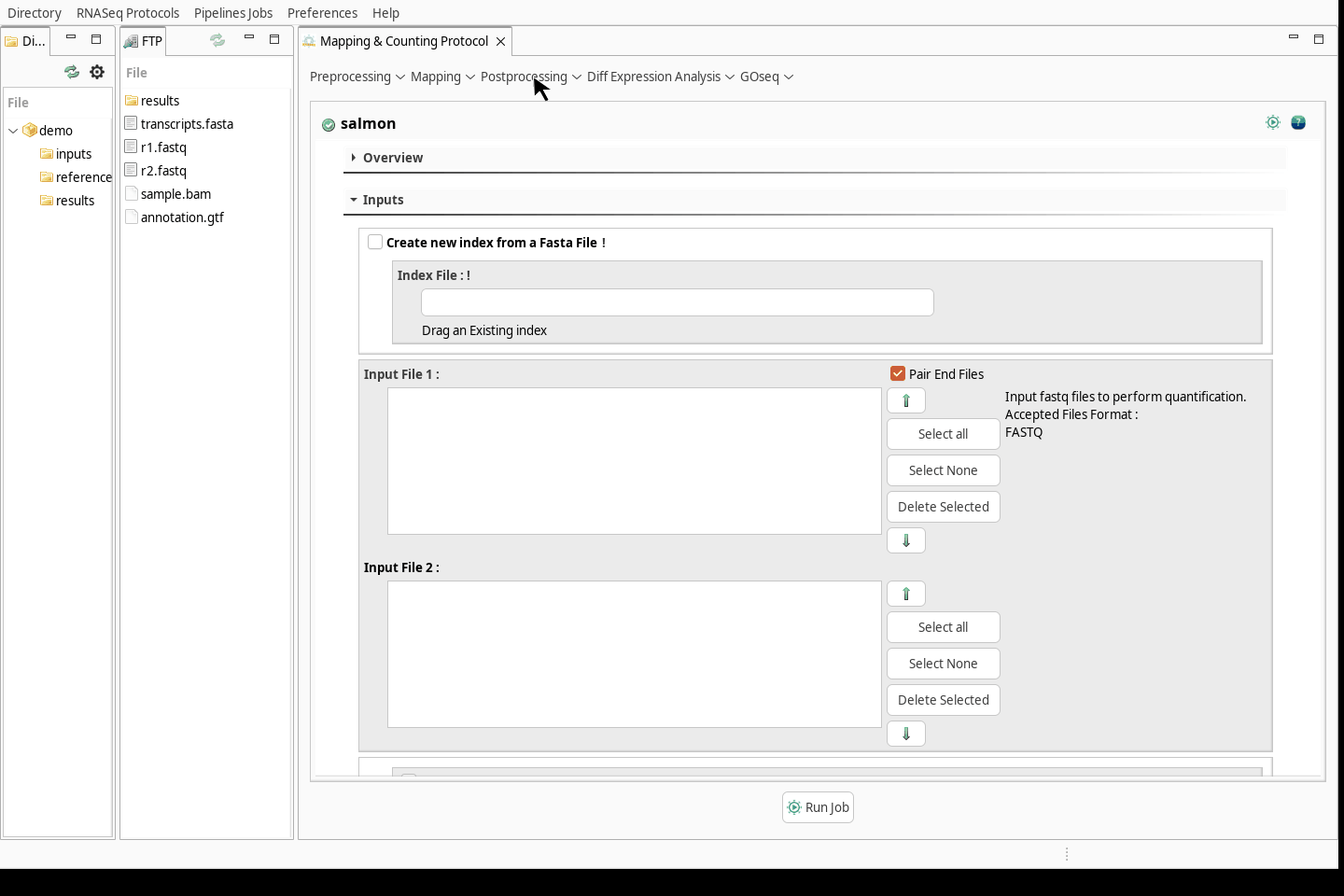Click the transcripts.fasta file icon
The height and width of the screenshot is (896, 1344).
tap(132, 123)
